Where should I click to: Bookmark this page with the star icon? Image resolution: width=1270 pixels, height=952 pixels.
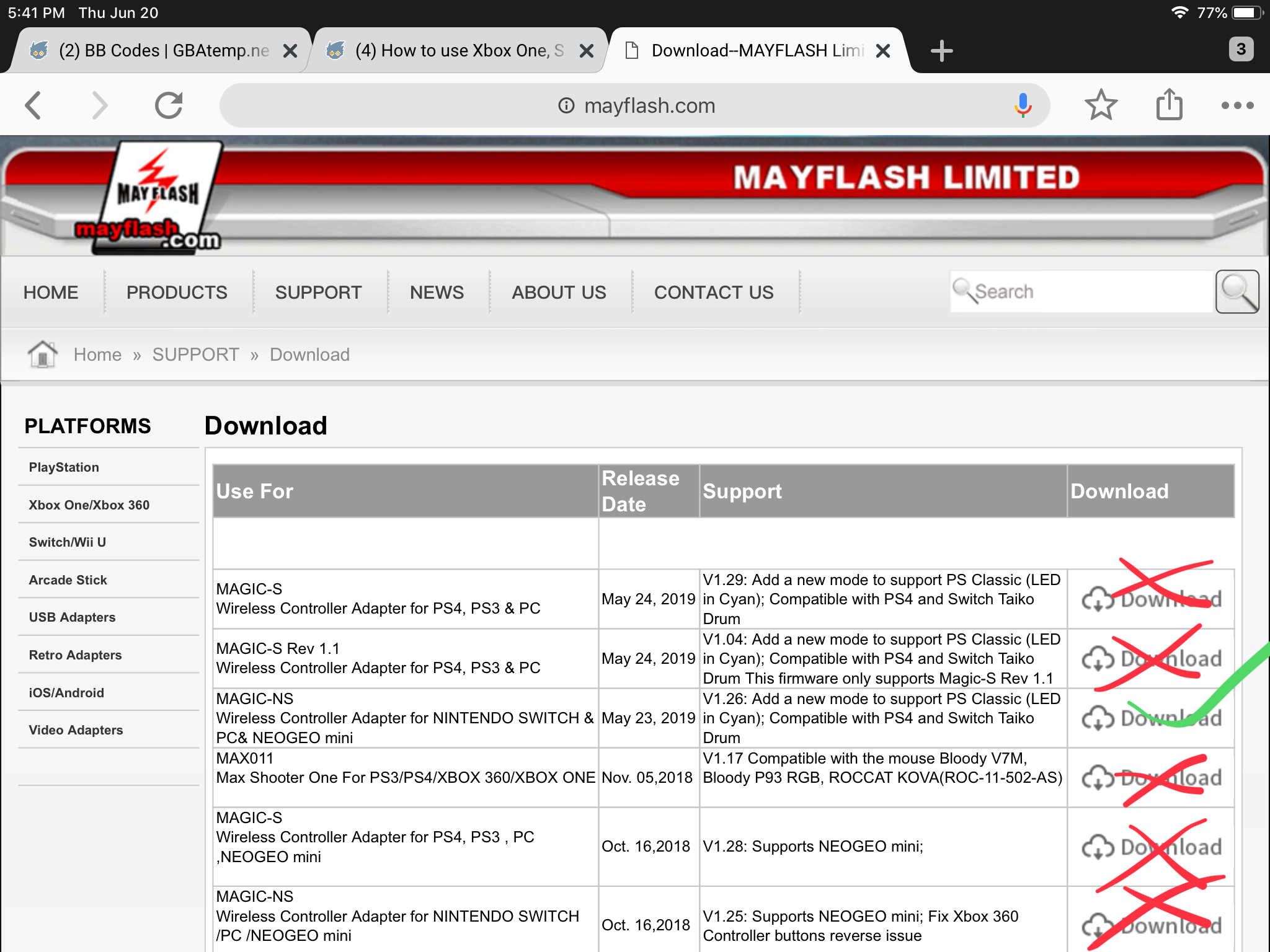[x=1101, y=105]
